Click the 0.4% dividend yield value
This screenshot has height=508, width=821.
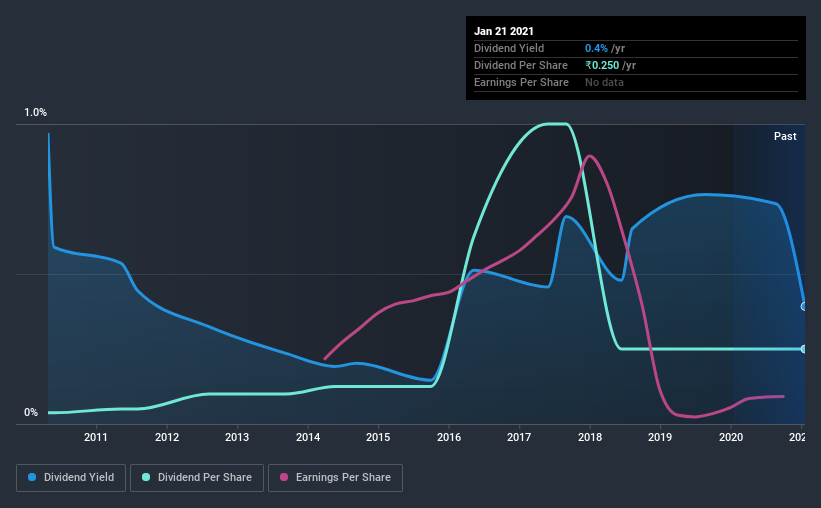click(x=596, y=48)
